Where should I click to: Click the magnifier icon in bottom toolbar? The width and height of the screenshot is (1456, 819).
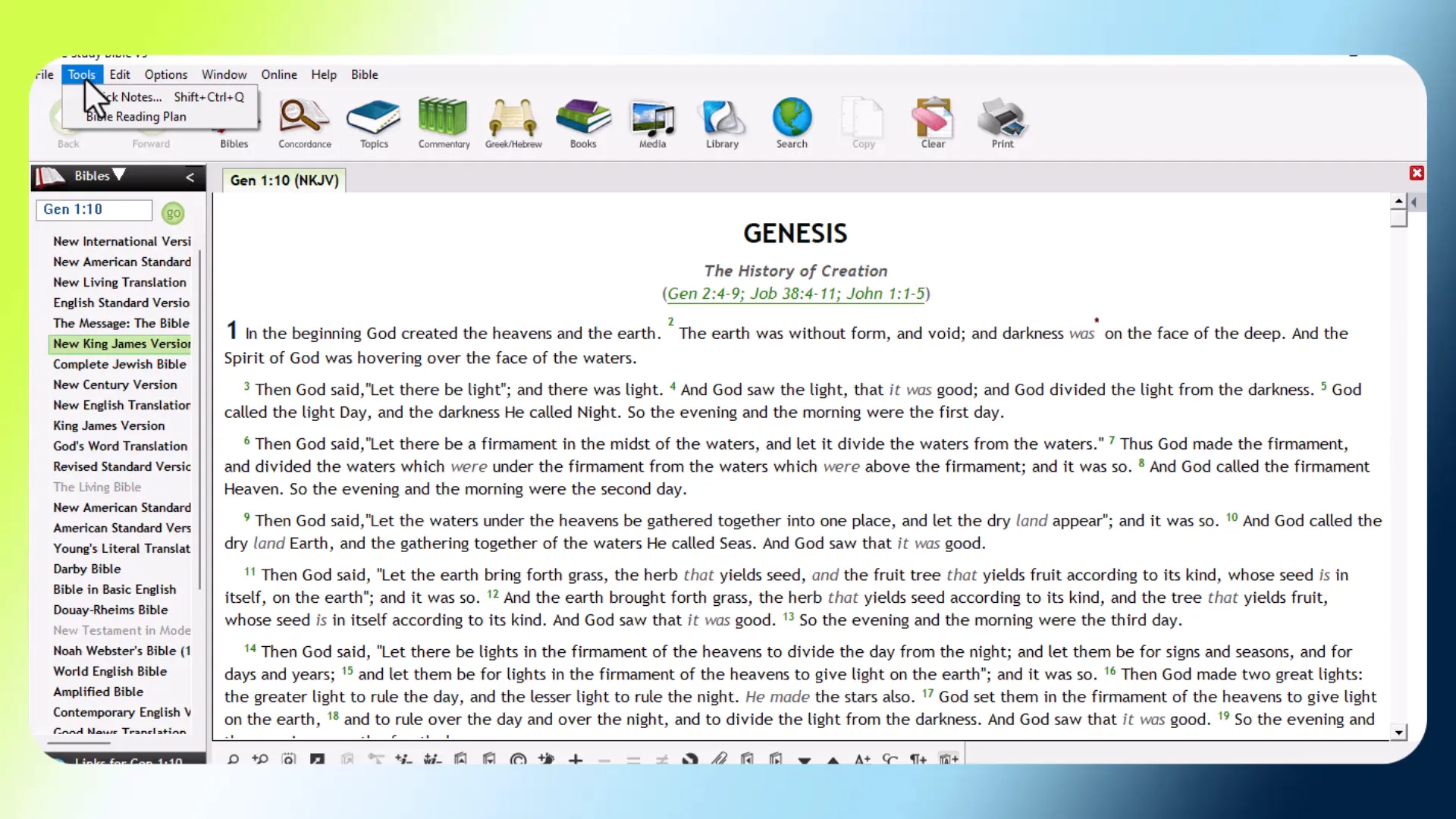point(233,758)
